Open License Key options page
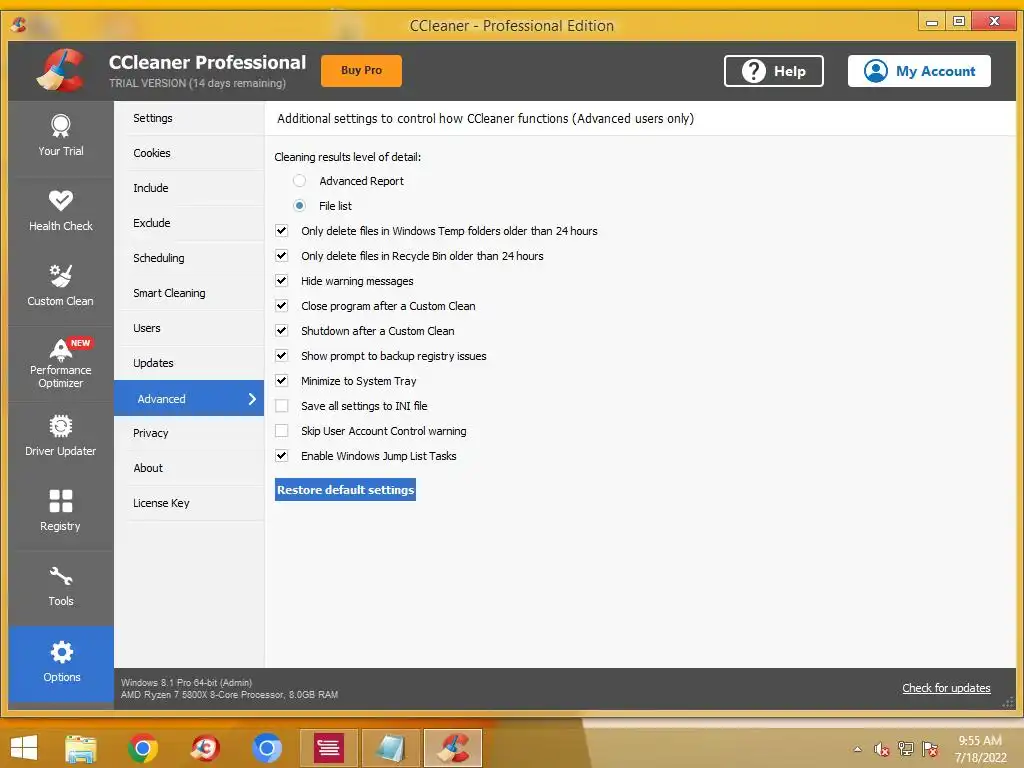This screenshot has width=1024, height=768. coord(189,503)
